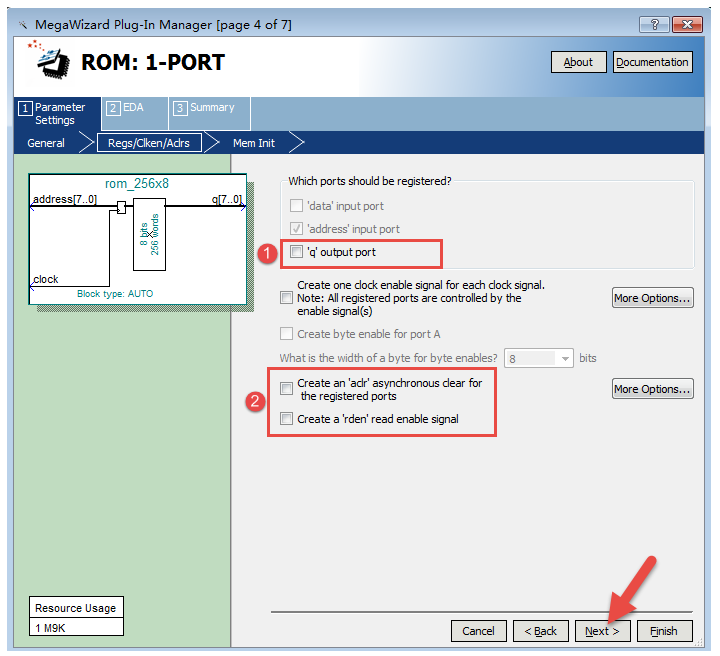The image size is (720, 656).
Task: Go to the General settings step
Action: coord(46,143)
